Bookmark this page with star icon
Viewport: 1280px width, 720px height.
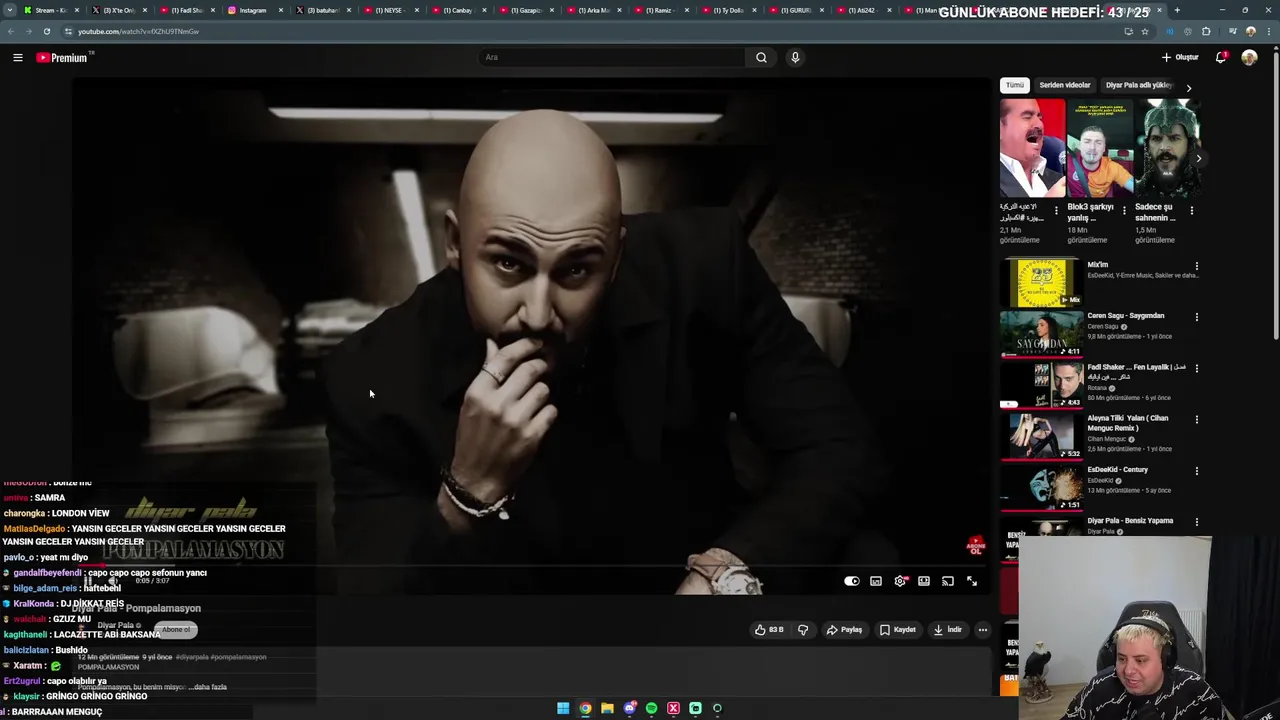pyautogui.click(x=1145, y=31)
